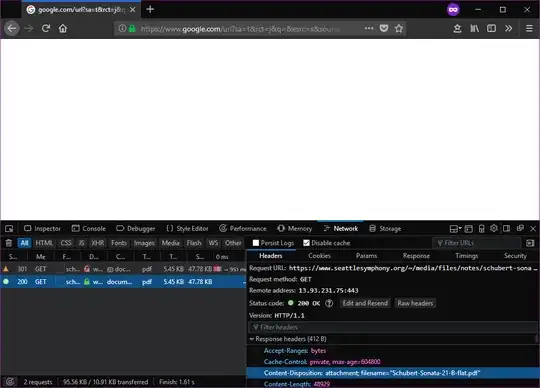540x388 pixels.
Task: Filter requests by Other
Action: point(233,243)
